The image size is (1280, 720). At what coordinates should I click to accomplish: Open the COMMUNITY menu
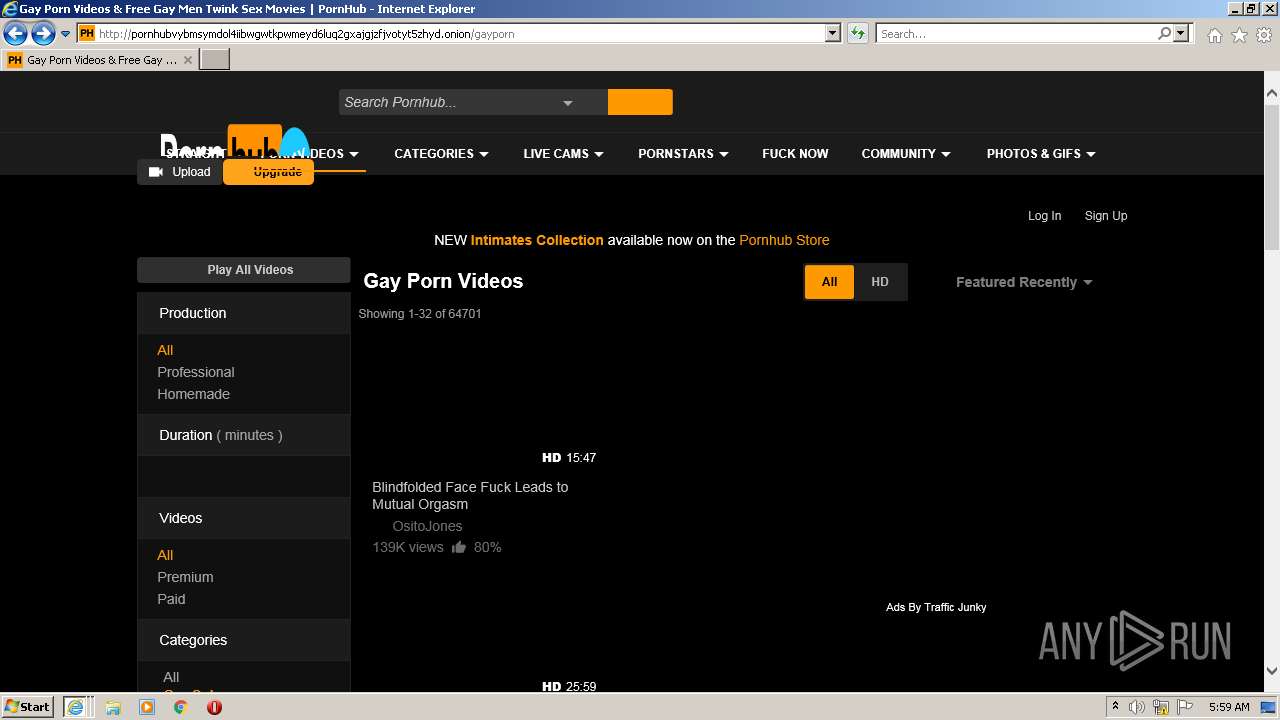tap(906, 154)
